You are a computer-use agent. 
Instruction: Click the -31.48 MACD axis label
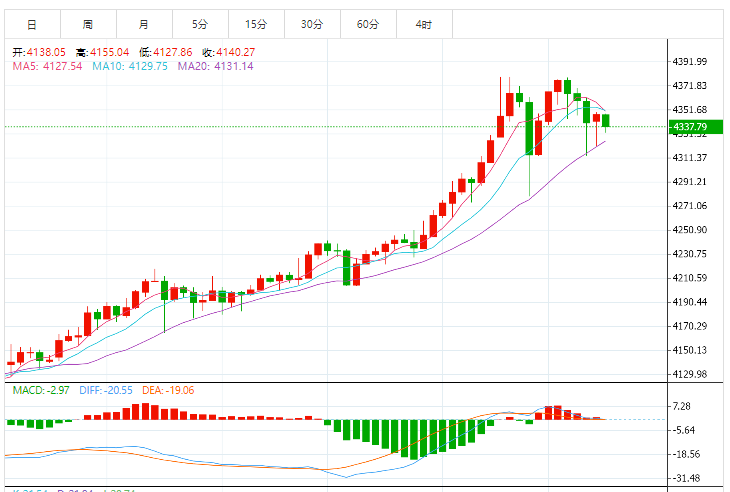tap(688, 478)
